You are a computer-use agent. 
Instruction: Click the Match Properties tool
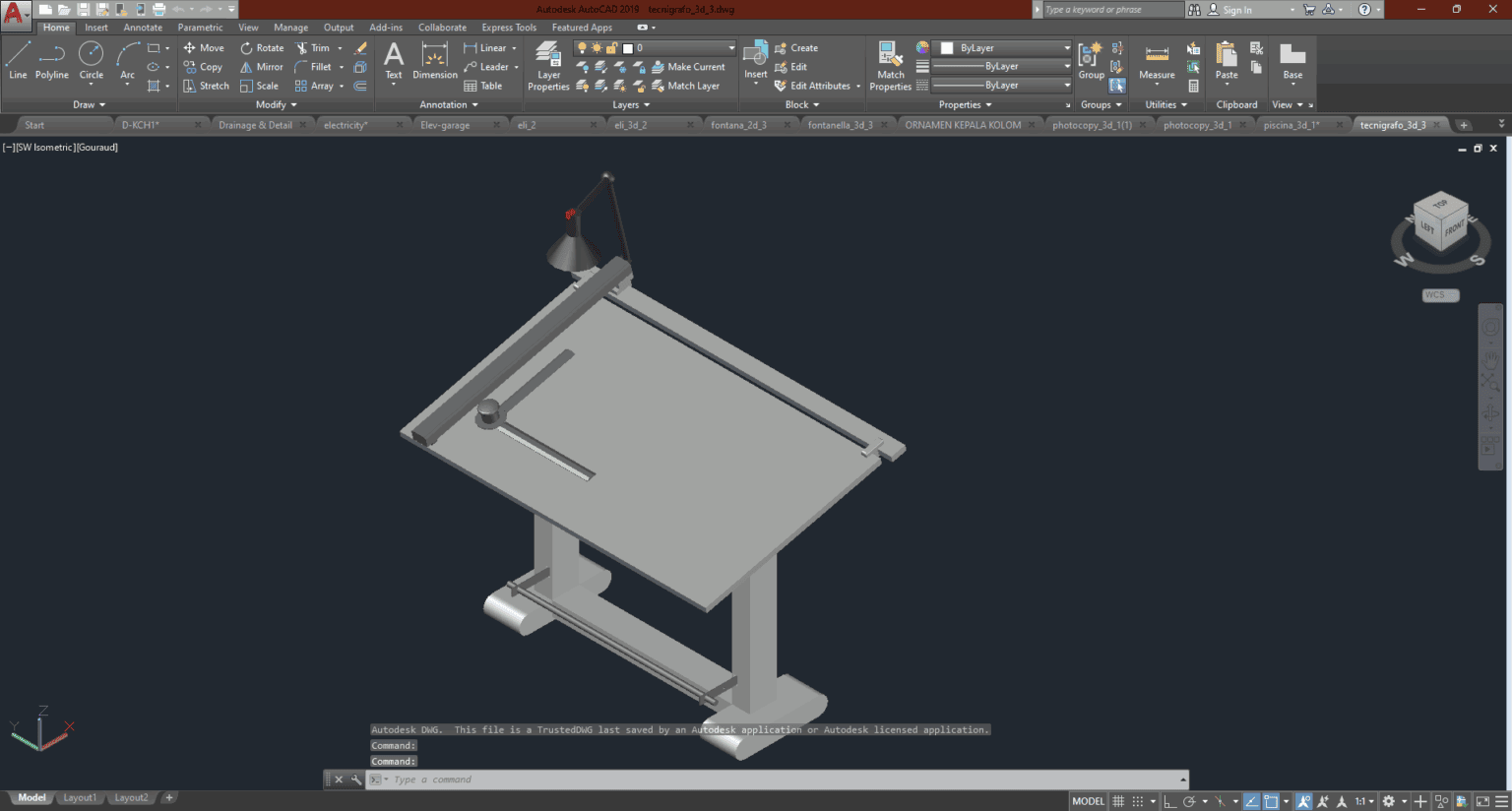tap(889, 61)
